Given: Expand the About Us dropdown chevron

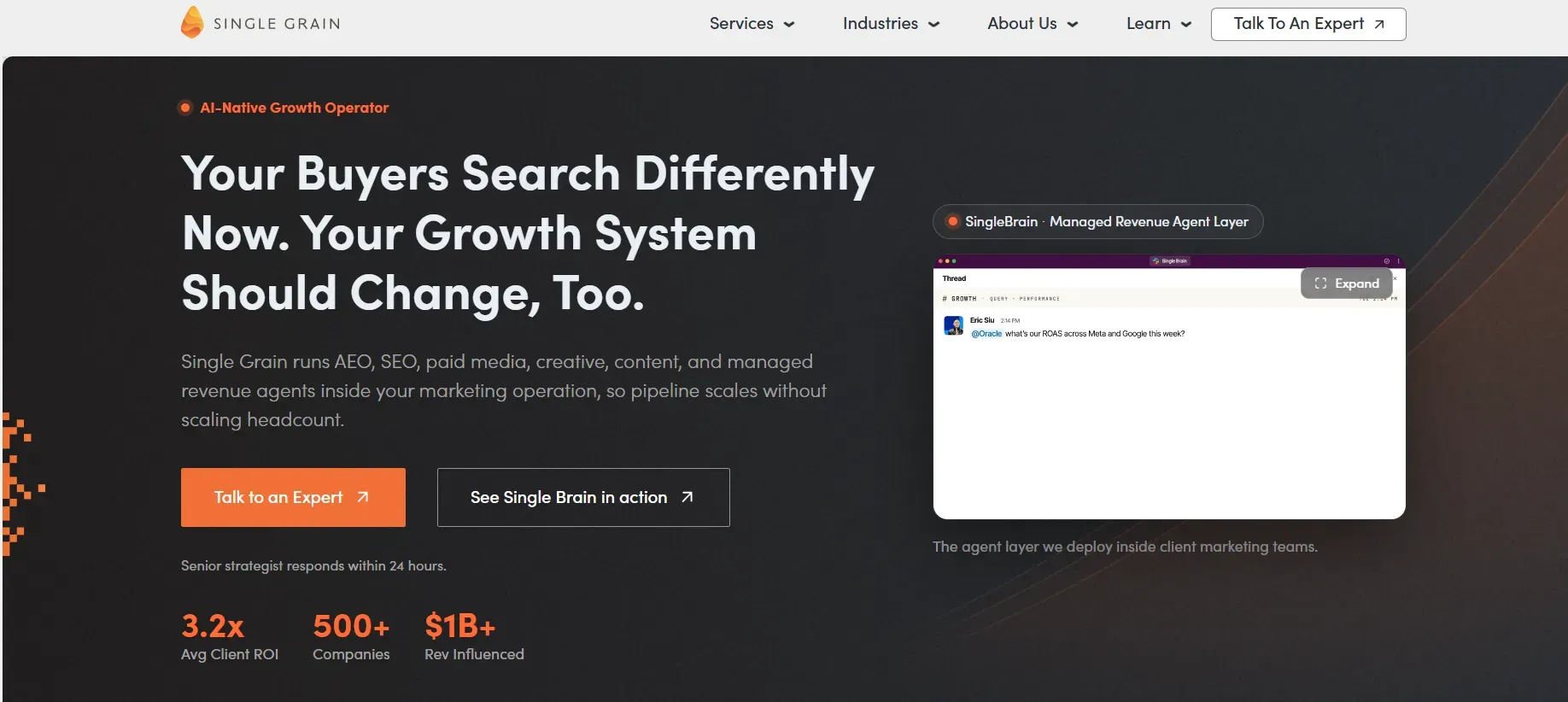Looking at the screenshot, I should (1073, 25).
